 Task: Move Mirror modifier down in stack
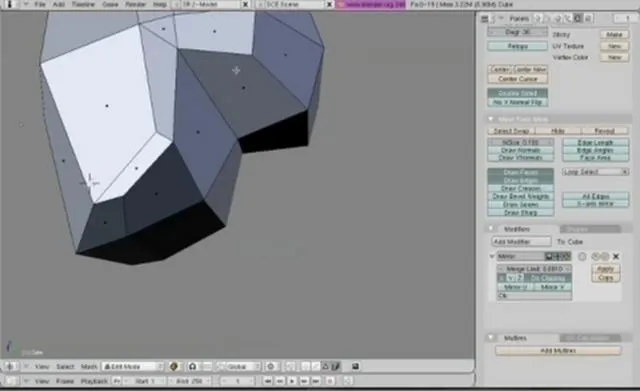click(x=605, y=256)
